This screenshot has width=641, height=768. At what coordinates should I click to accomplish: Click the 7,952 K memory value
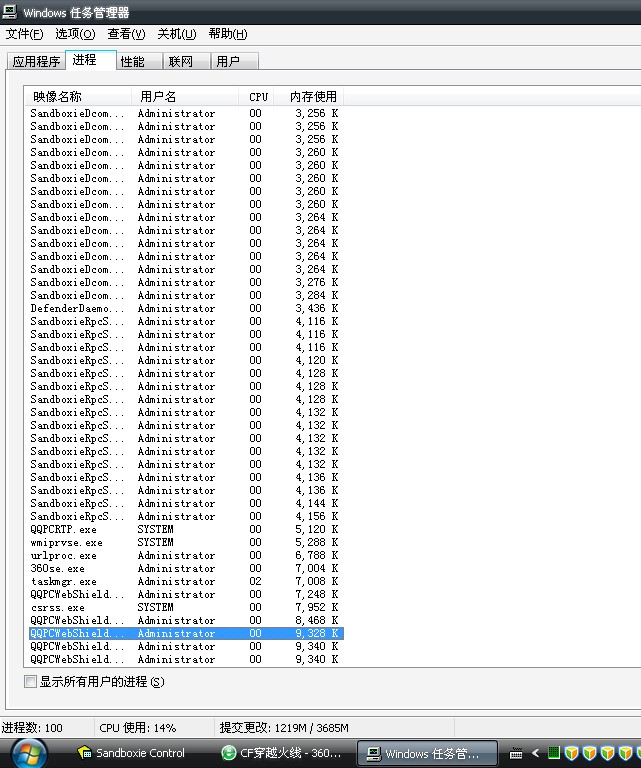point(316,607)
